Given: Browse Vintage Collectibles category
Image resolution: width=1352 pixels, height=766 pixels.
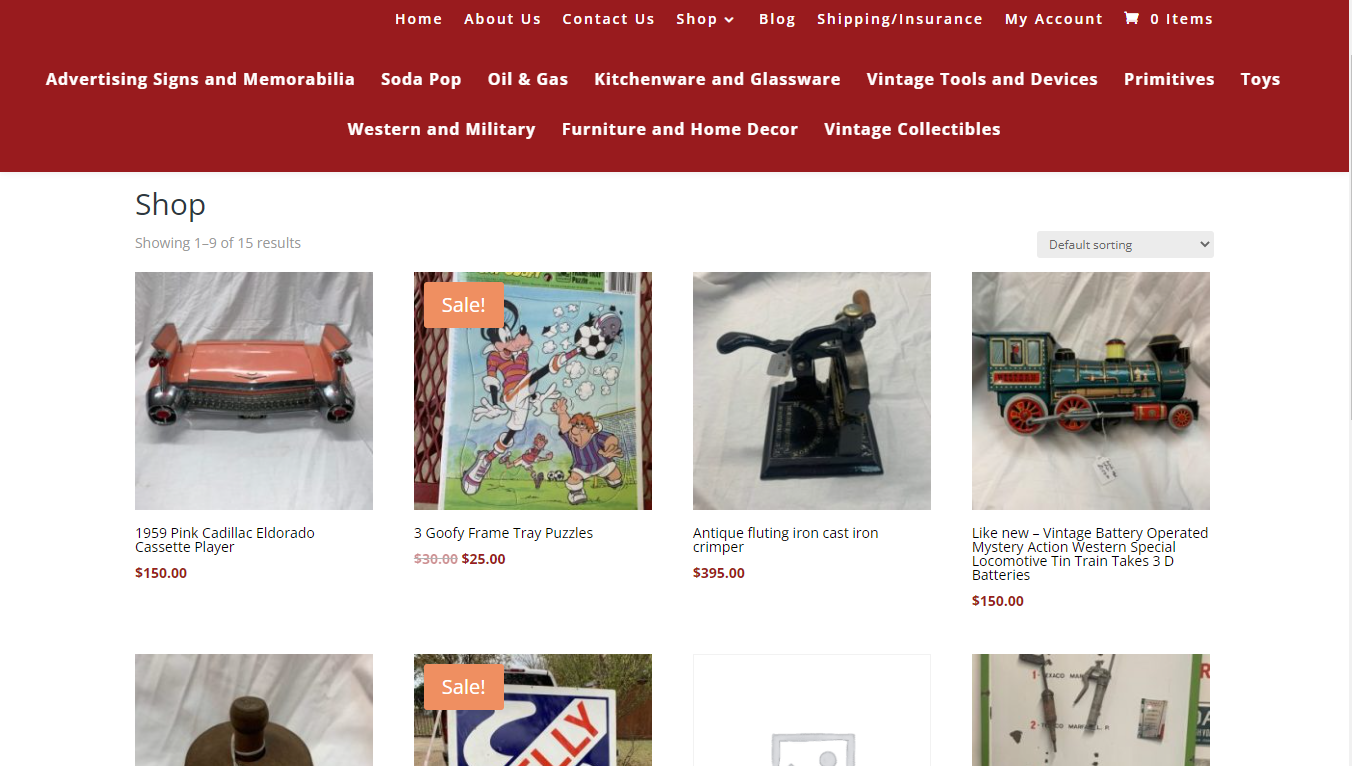Looking at the screenshot, I should pyautogui.click(x=912, y=129).
